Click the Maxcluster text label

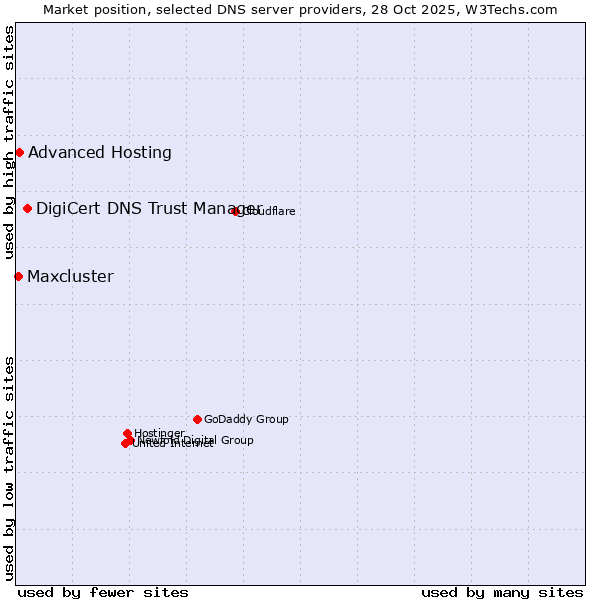pyautogui.click(x=70, y=277)
